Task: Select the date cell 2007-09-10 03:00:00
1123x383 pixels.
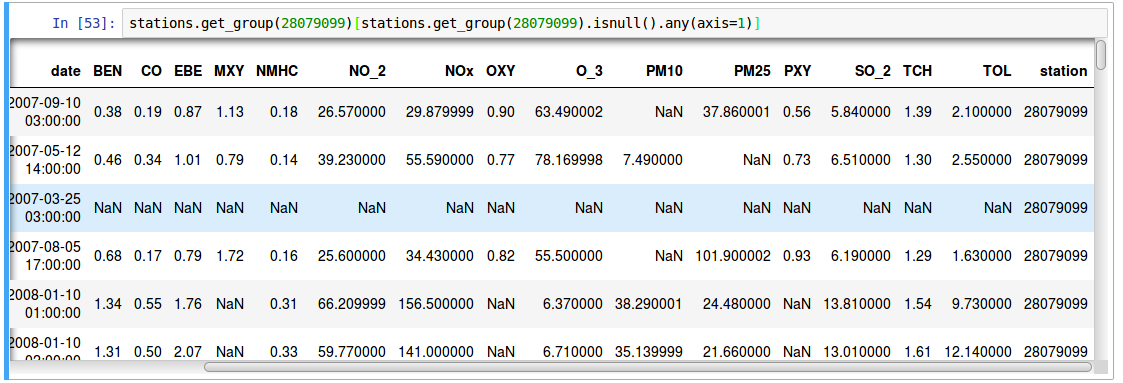Action: 46,112
